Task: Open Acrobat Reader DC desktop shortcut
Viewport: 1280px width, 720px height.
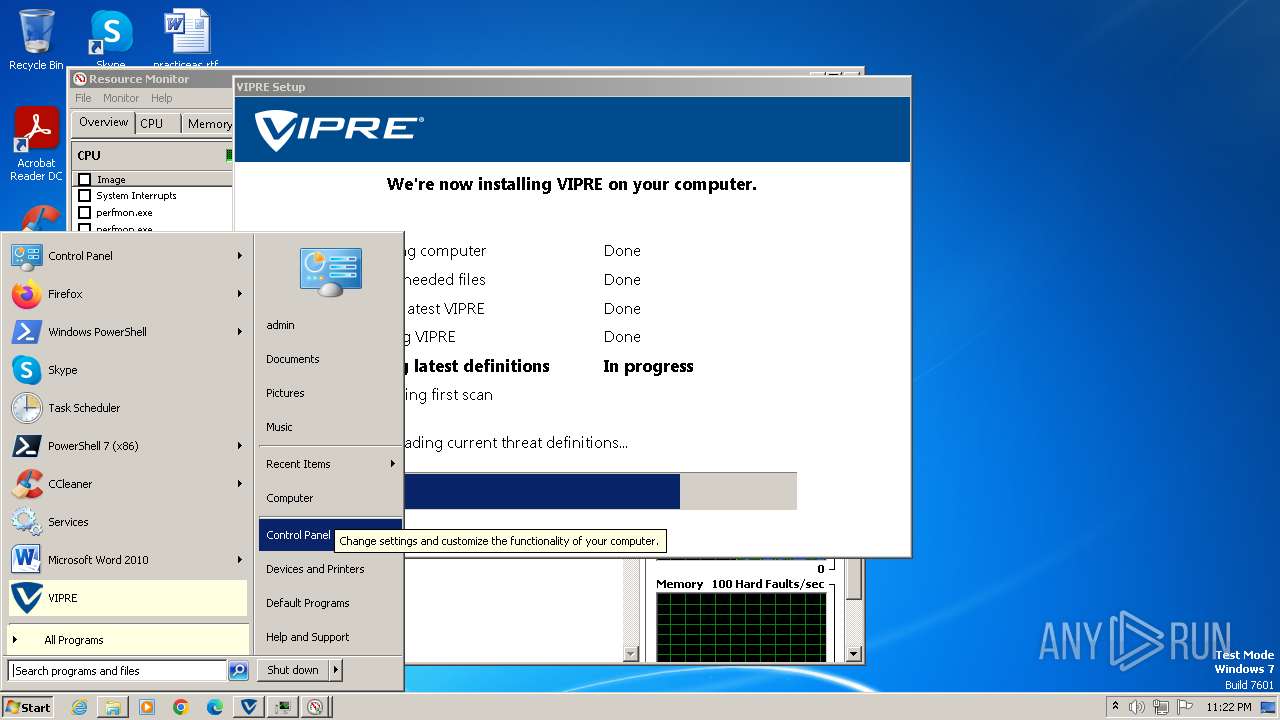Action: coord(36,144)
